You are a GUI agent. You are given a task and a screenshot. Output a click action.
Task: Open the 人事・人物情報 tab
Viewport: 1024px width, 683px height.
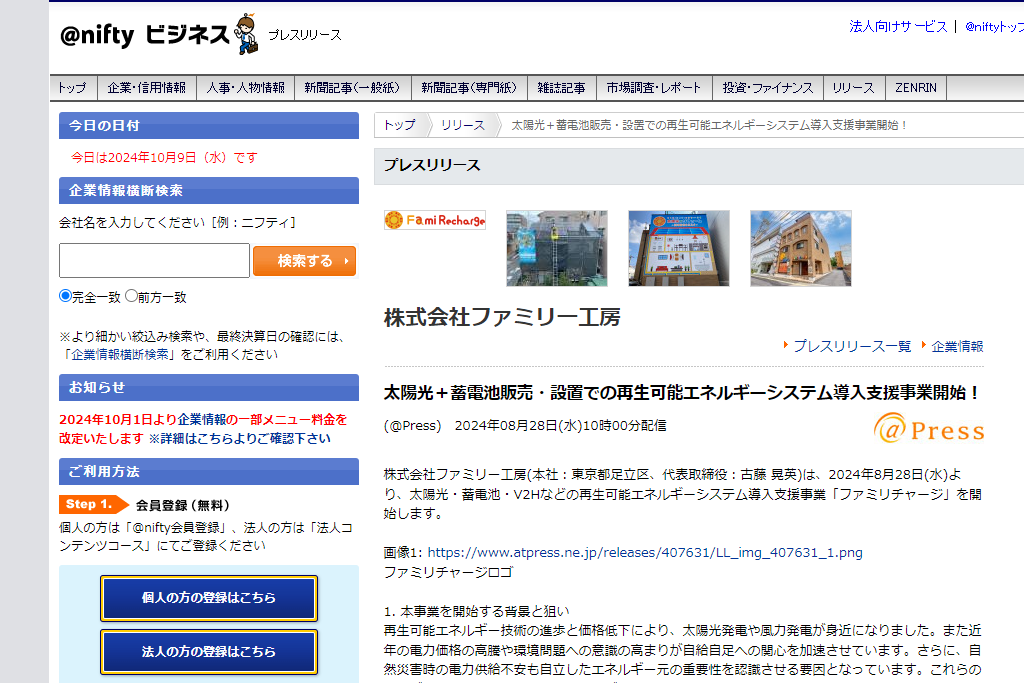(x=246, y=88)
